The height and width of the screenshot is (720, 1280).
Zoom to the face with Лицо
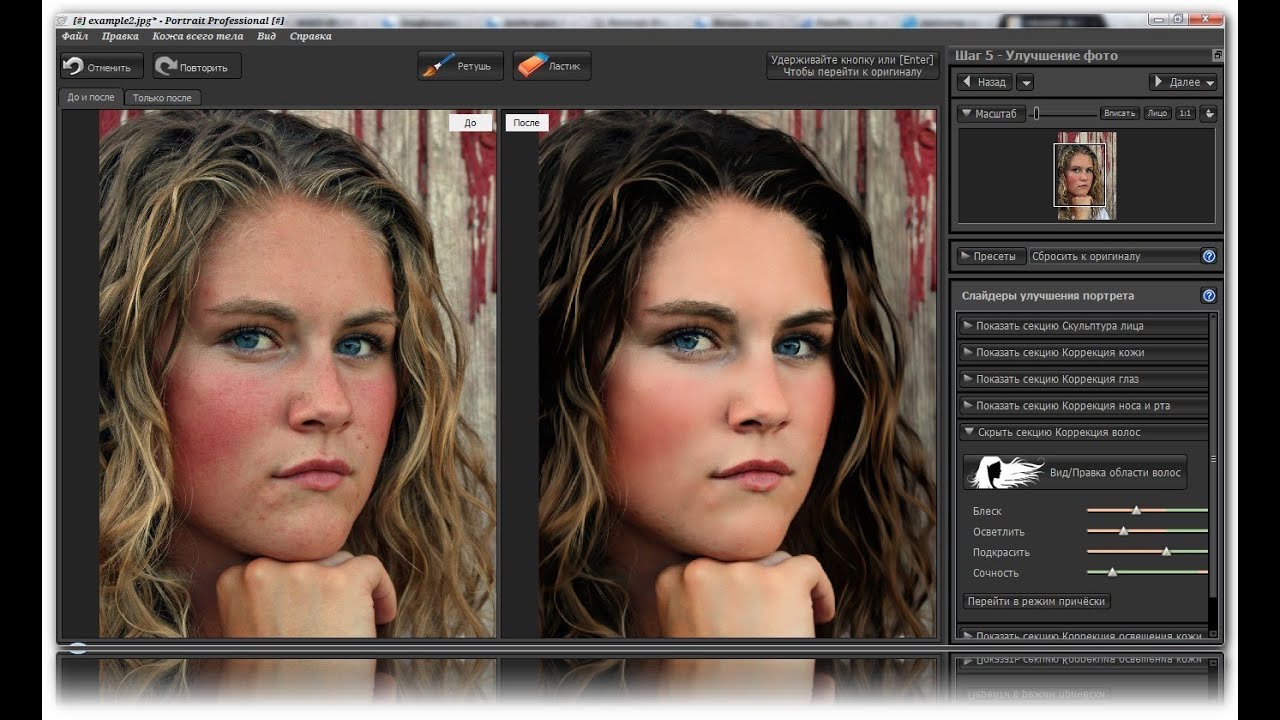[1158, 114]
